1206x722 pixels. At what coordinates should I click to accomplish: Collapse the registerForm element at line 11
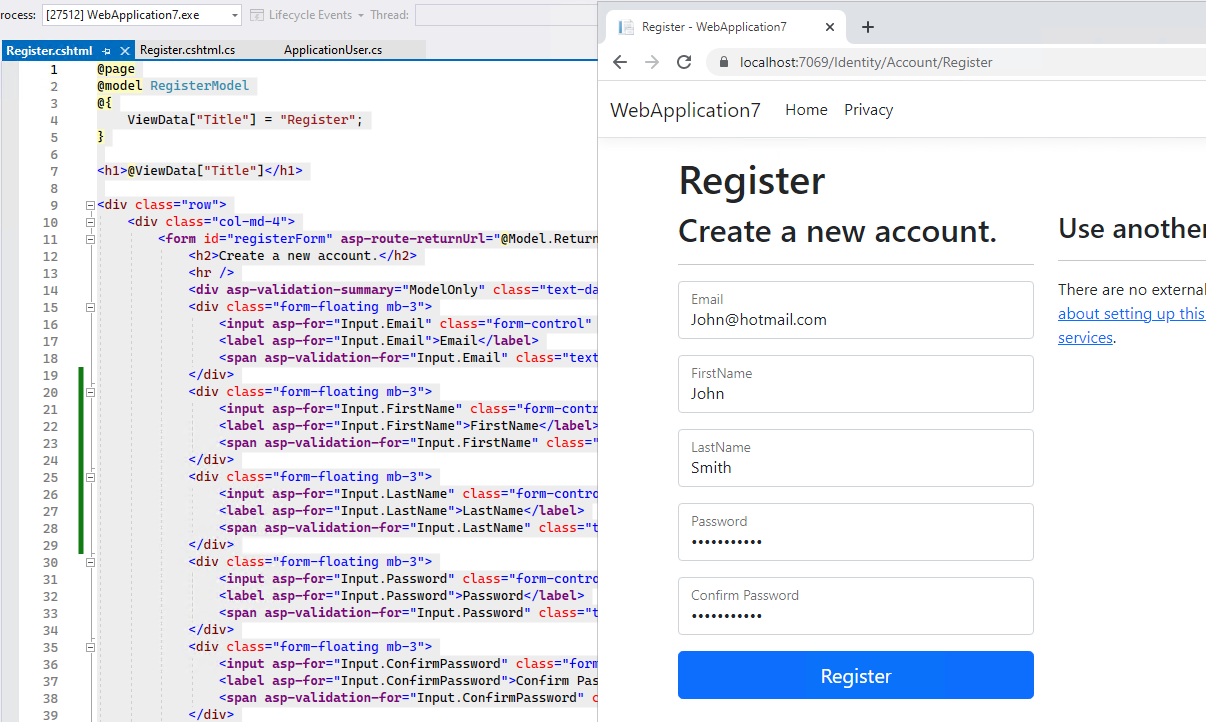(x=90, y=238)
